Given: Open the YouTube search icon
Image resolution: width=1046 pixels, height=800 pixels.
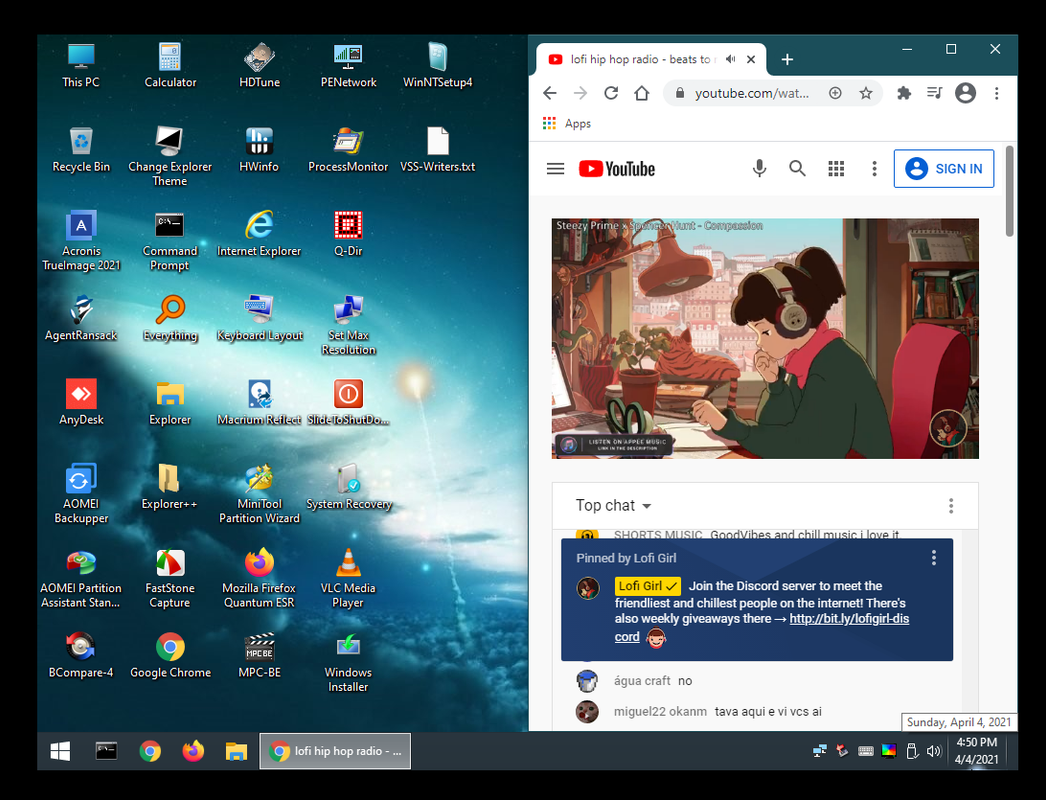Looking at the screenshot, I should pos(797,169).
